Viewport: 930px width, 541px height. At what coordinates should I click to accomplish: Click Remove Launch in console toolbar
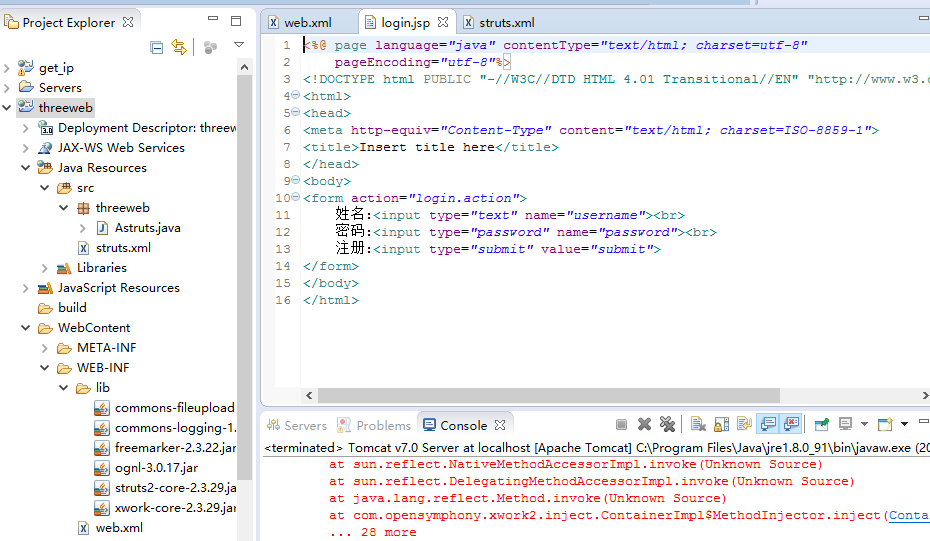pos(644,424)
